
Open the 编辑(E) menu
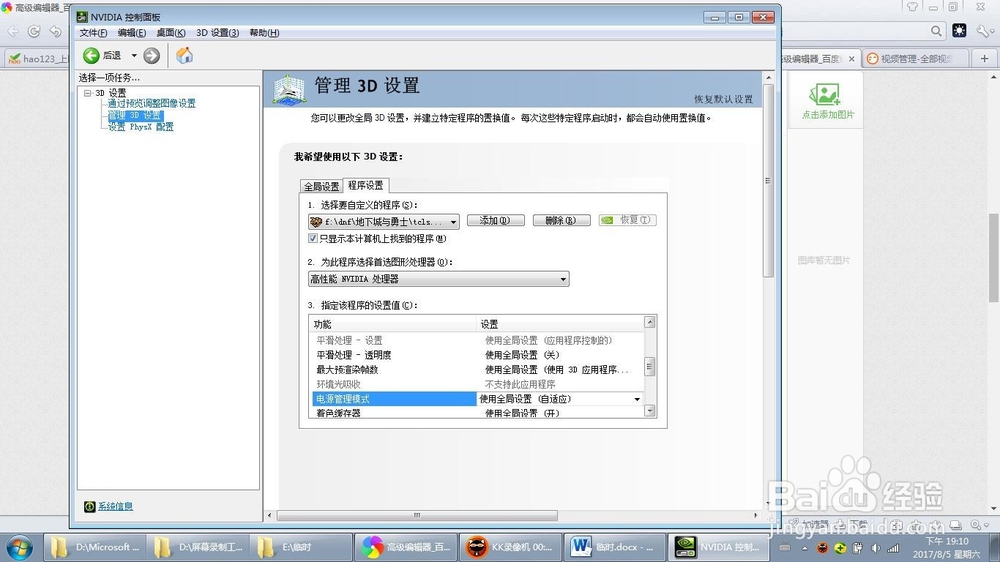coord(131,33)
